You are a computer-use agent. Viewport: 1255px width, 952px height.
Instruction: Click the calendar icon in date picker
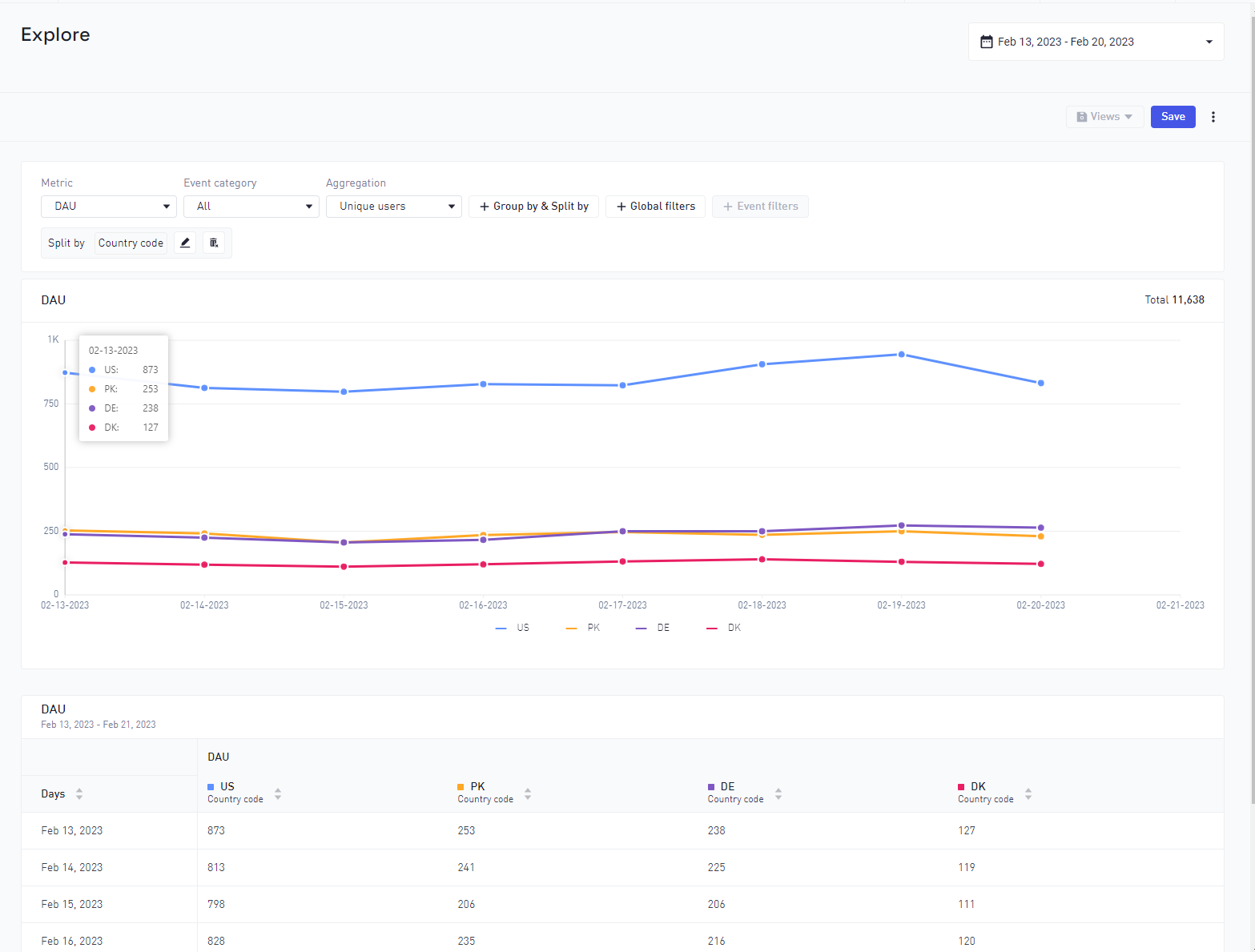987,42
